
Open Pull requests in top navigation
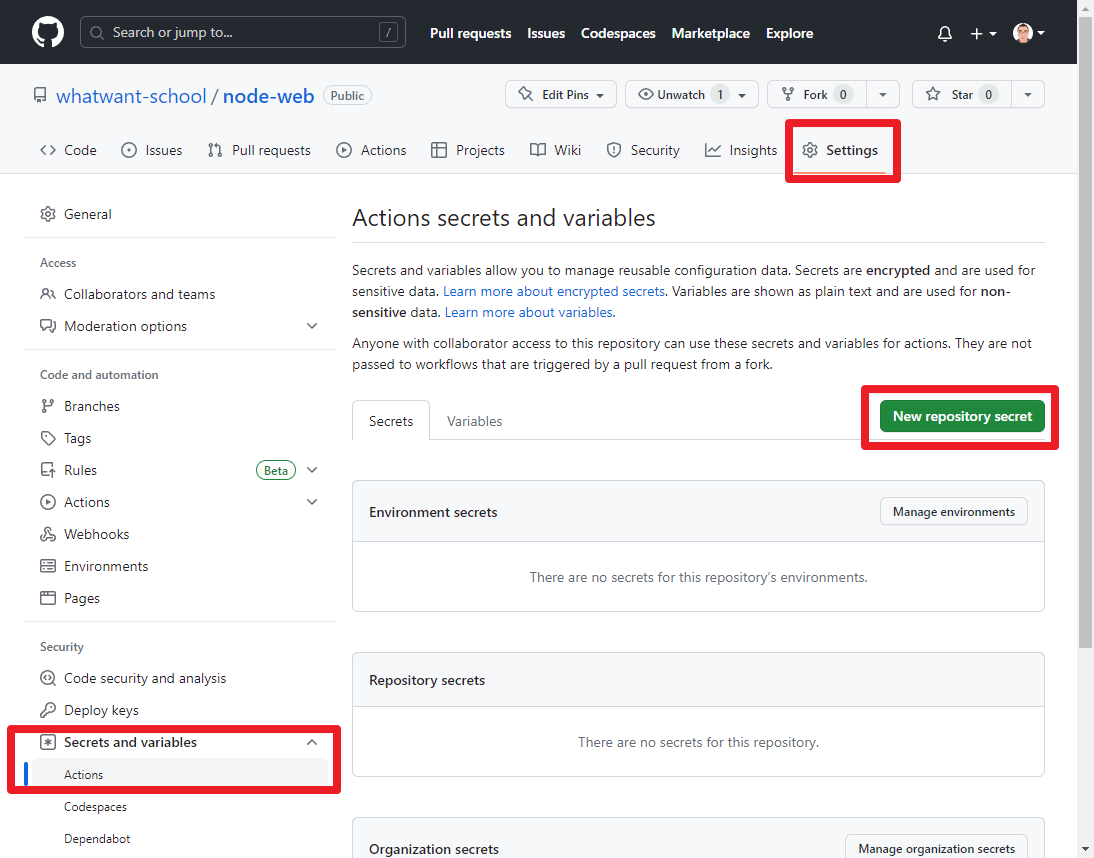click(x=470, y=33)
